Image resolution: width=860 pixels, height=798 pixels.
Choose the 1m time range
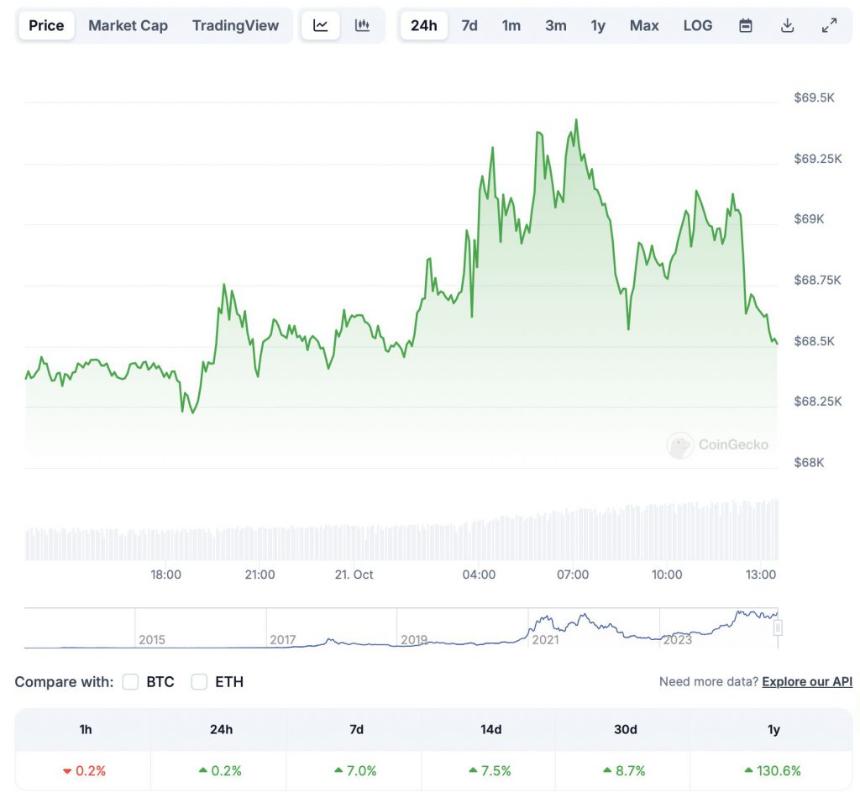pos(511,25)
